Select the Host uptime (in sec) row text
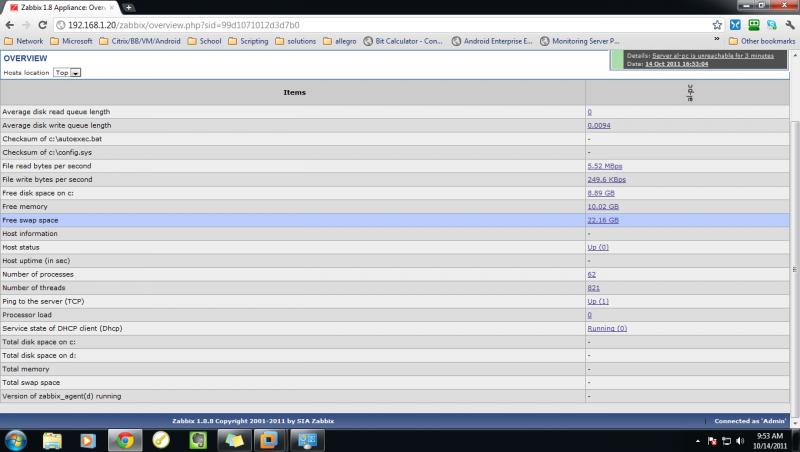The width and height of the screenshot is (800, 452). click(36, 261)
